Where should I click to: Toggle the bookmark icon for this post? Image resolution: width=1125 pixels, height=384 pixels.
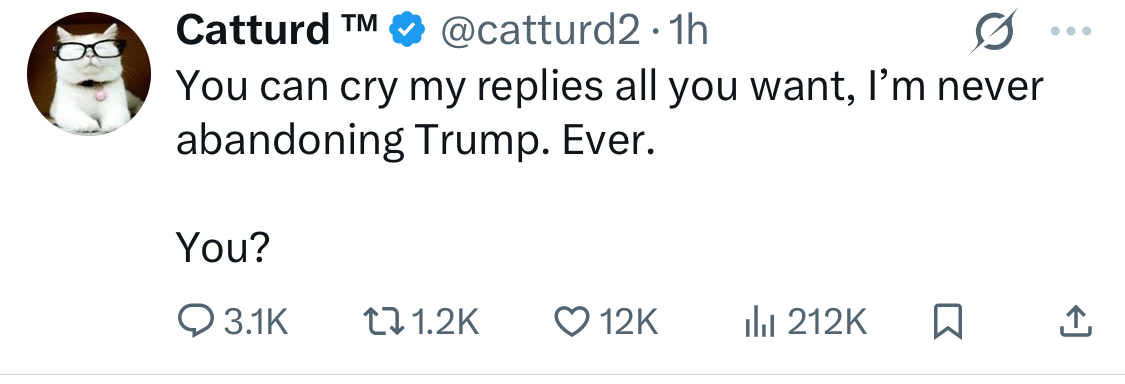pos(947,321)
